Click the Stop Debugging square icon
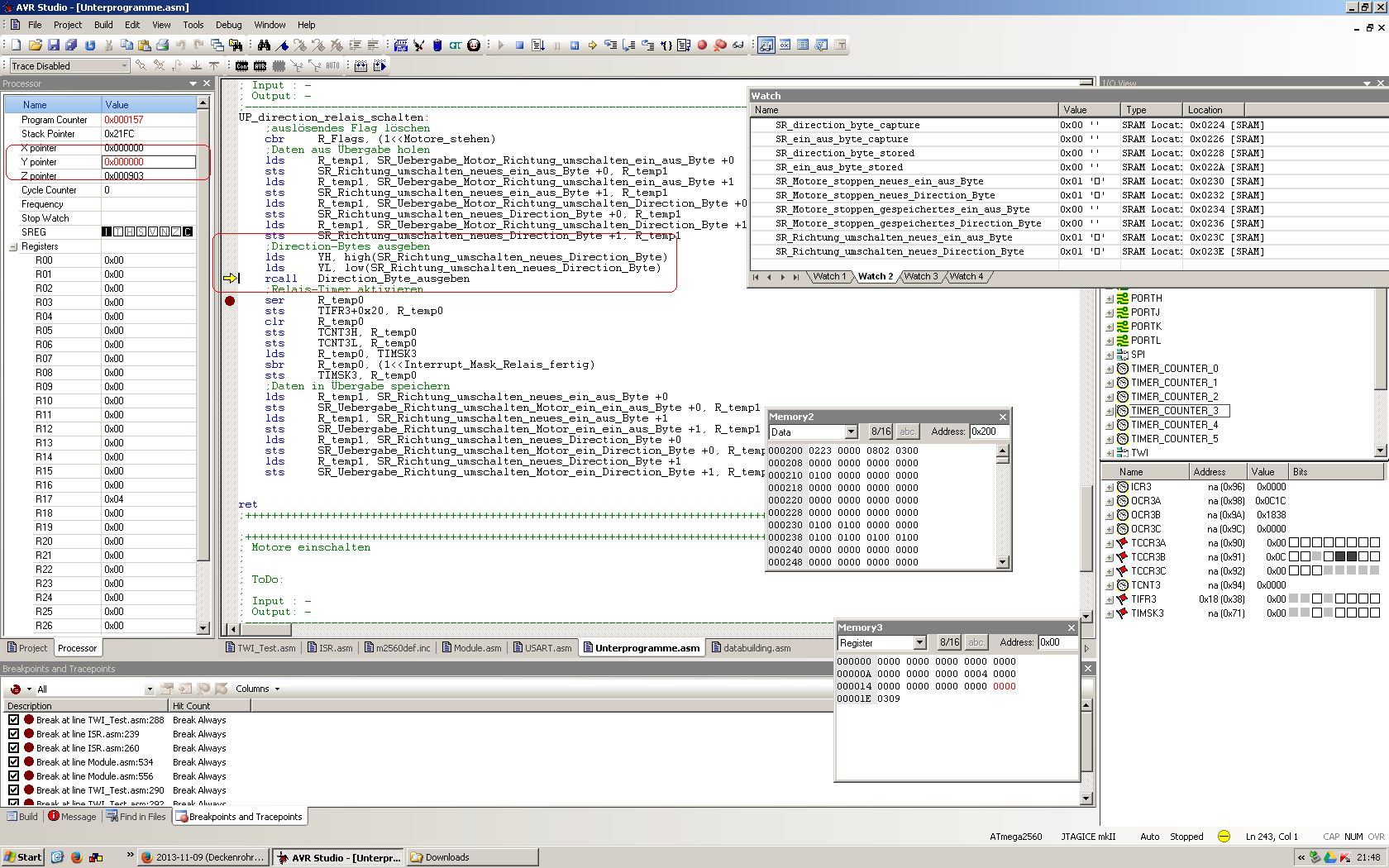This screenshot has height=868, width=1389. coord(519,45)
